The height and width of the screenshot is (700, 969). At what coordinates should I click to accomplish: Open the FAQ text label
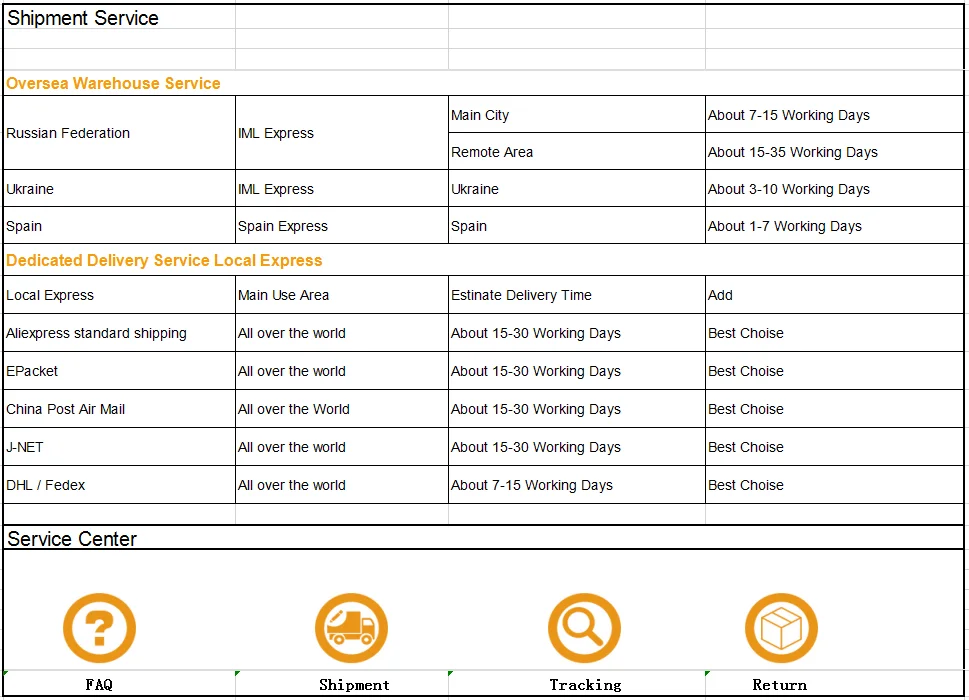99,685
